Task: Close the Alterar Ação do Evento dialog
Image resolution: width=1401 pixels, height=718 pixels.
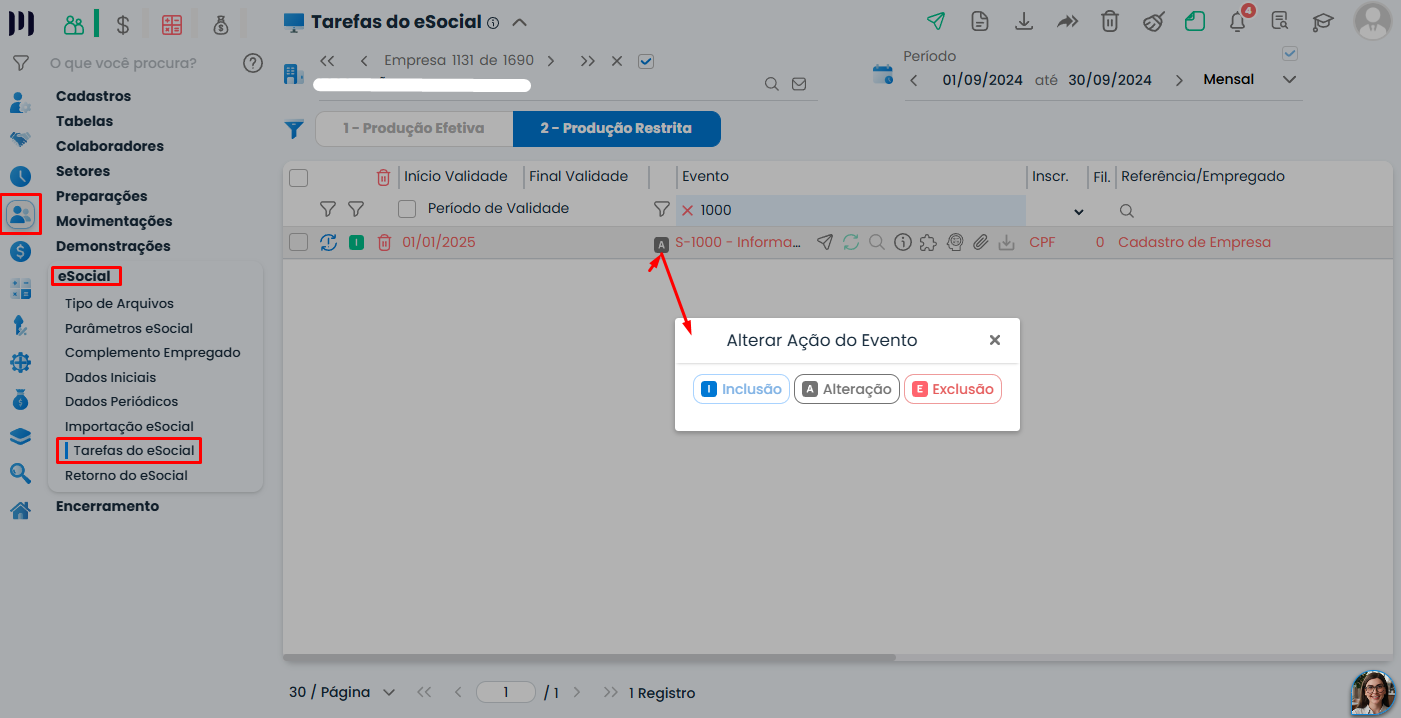Action: coord(995,340)
